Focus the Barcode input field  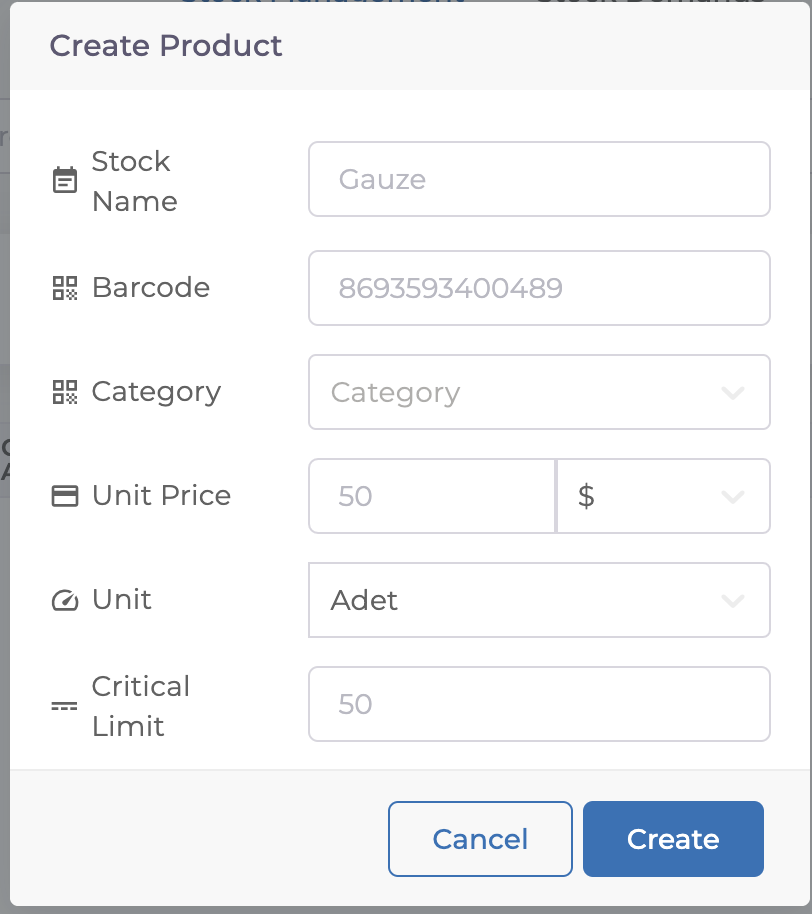point(539,288)
